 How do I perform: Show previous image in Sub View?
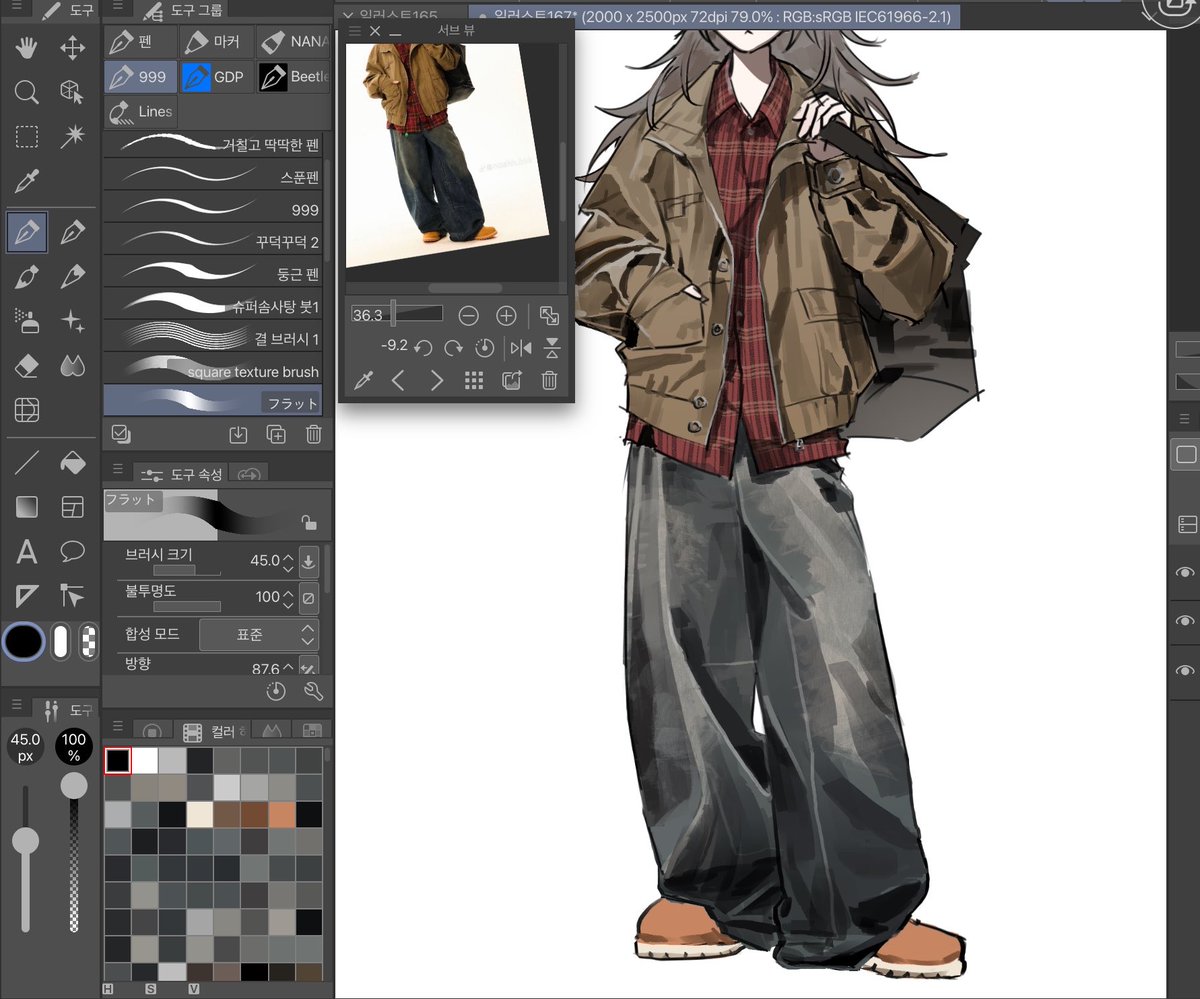pyautogui.click(x=398, y=380)
